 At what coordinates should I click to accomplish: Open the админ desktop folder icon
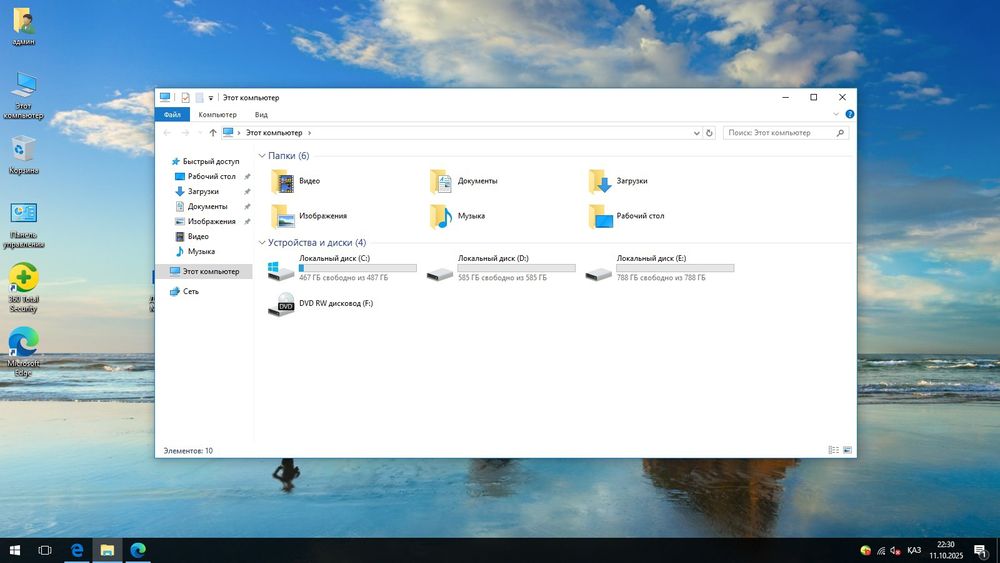coord(24,27)
